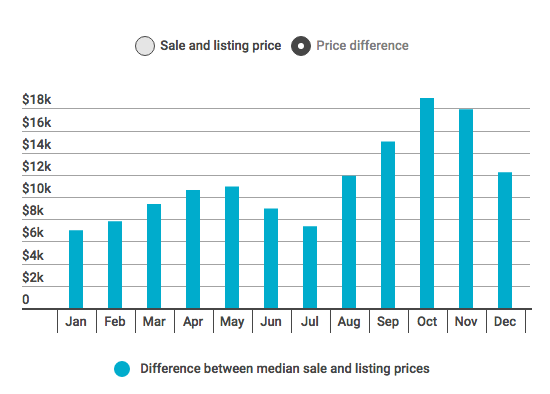Image resolution: width=550 pixels, height=394 pixels.
Task: Select the November bar
Action: click(x=466, y=209)
